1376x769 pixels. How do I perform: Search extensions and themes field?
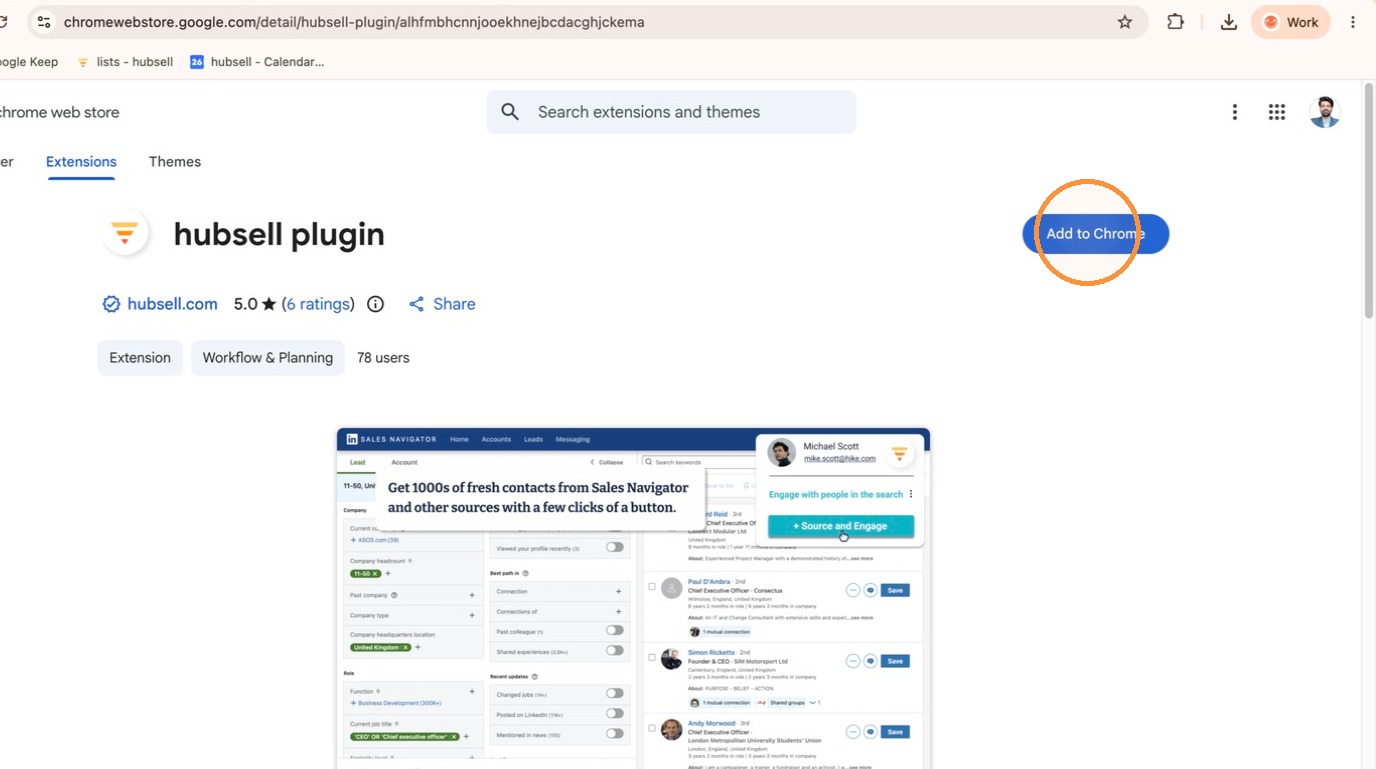[671, 112]
